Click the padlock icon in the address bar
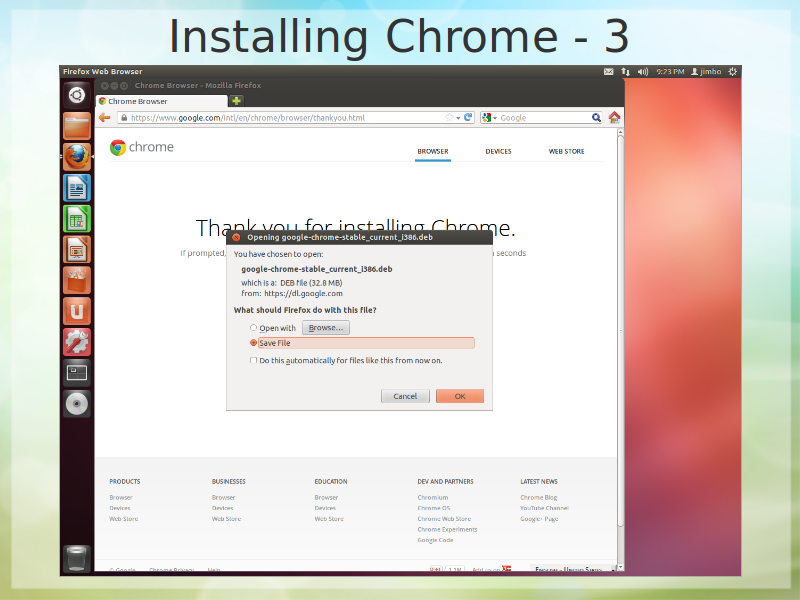800x600 pixels. click(124, 118)
